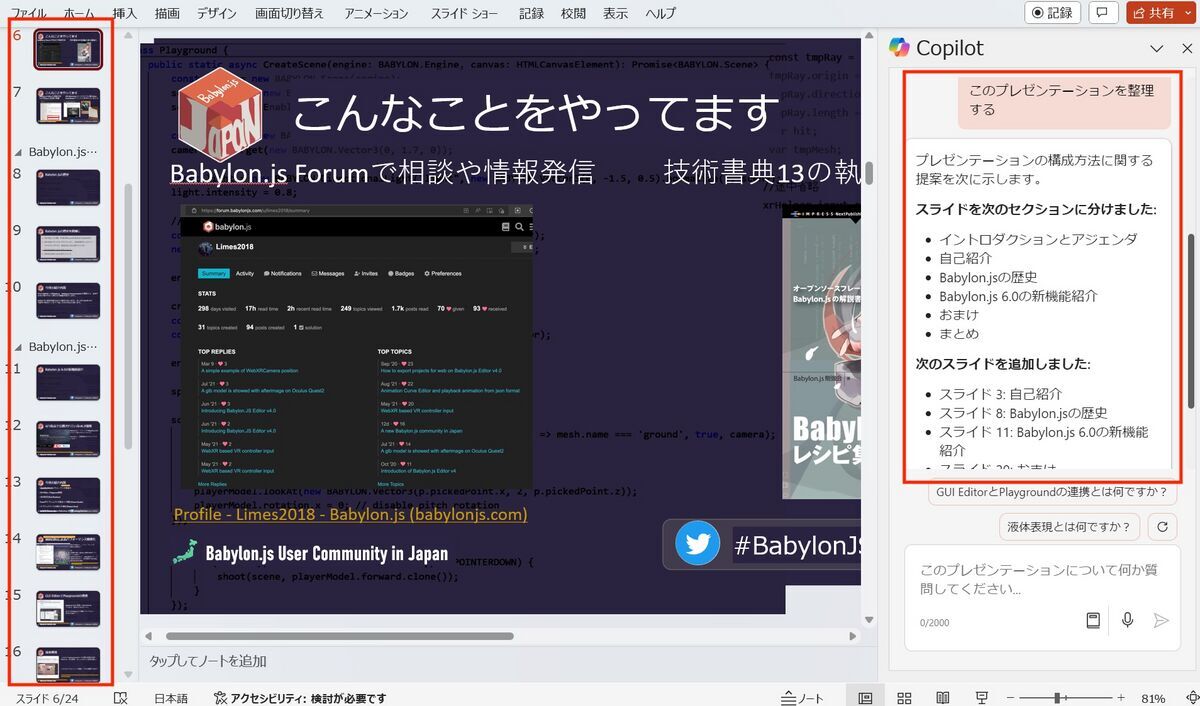Screen dimensions: 1200x706
Task: Click the Copilot logo icon
Action: pyautogui.click(x=899, y=48)
